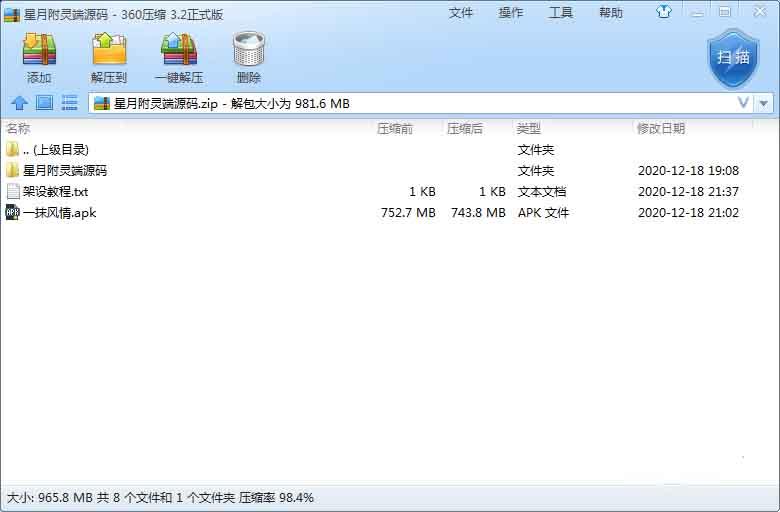Open the 操作 (Operation) menu
Image resolution: width=780 pixels, height=512 pixels.
(x=511, y=13)
